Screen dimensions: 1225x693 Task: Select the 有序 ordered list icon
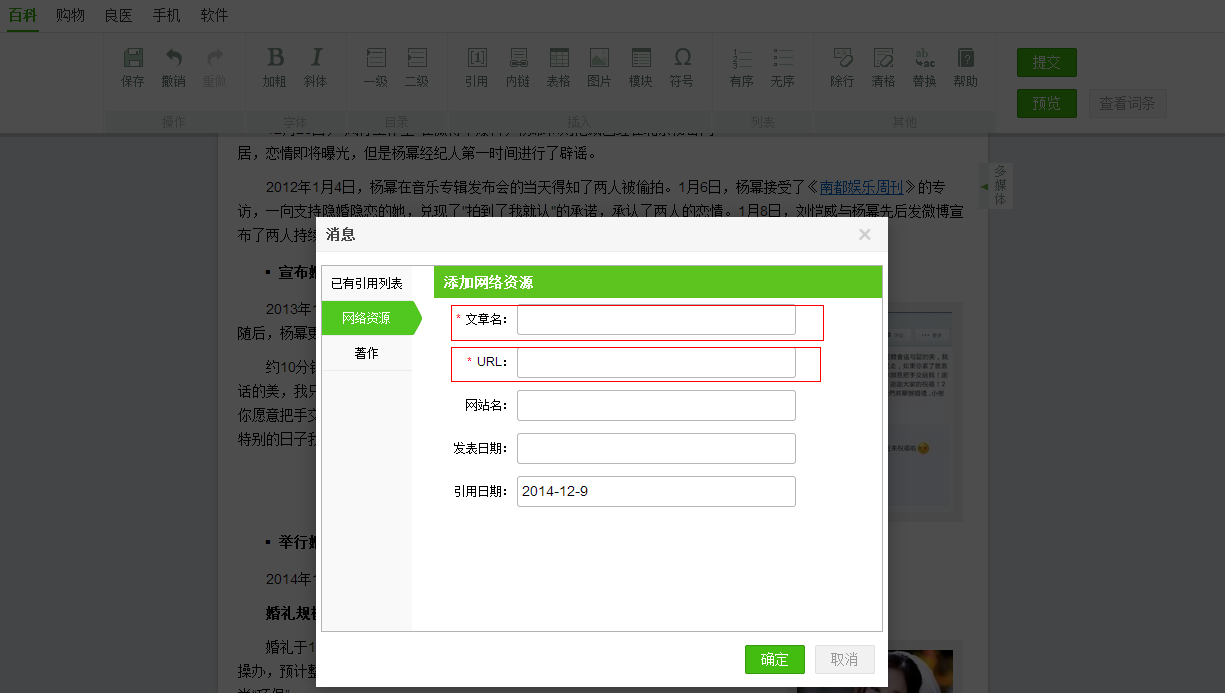[x=742, y=67]
